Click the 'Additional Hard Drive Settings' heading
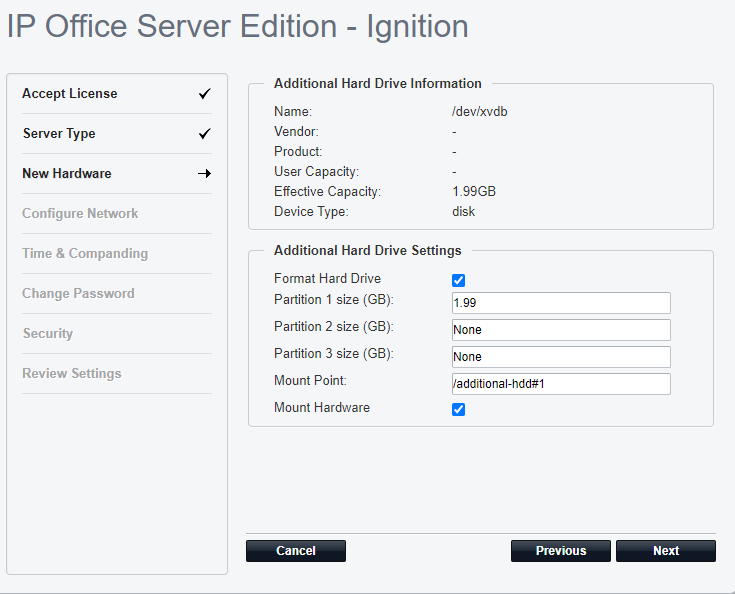 (x=368, y=250)
